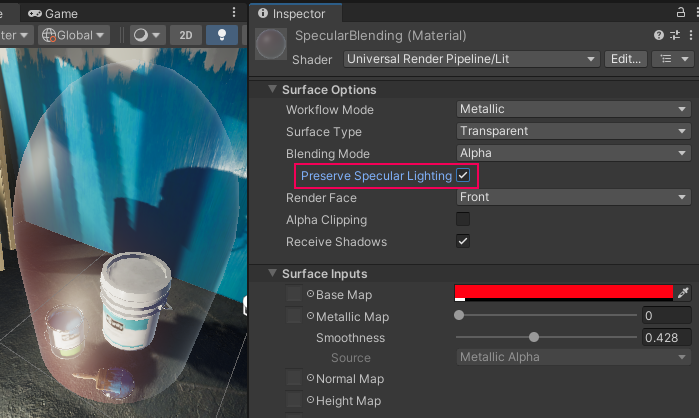Viewport: 699px width, 418px height.
Task: Toggle 2D view mode
Action: pos(185,35)
